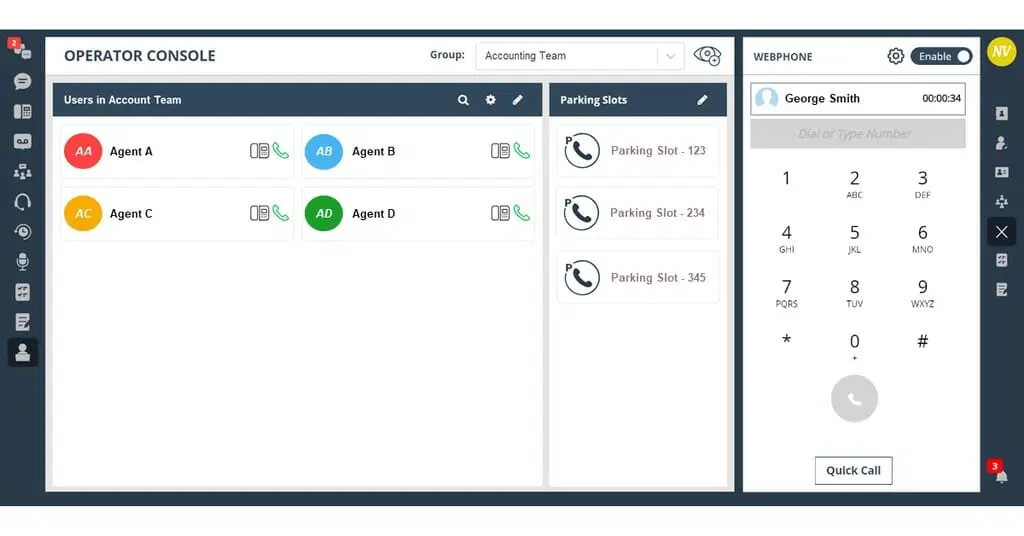Image resolution: width=1024 pixels, height=536 pixels.
Task: Click the AD avatar of Agent D
Action: [324, 213]
